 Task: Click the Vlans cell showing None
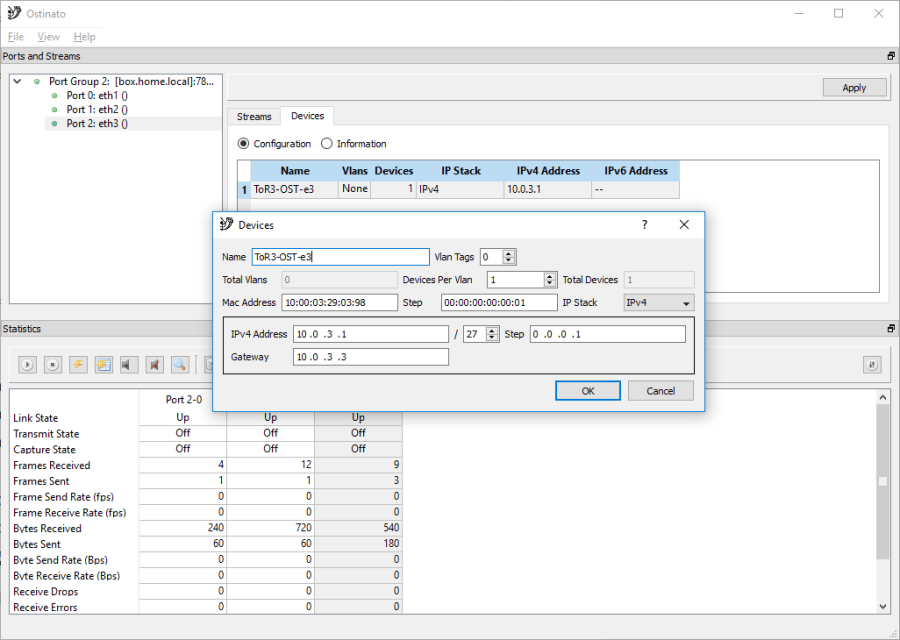(x=355, y=189)
